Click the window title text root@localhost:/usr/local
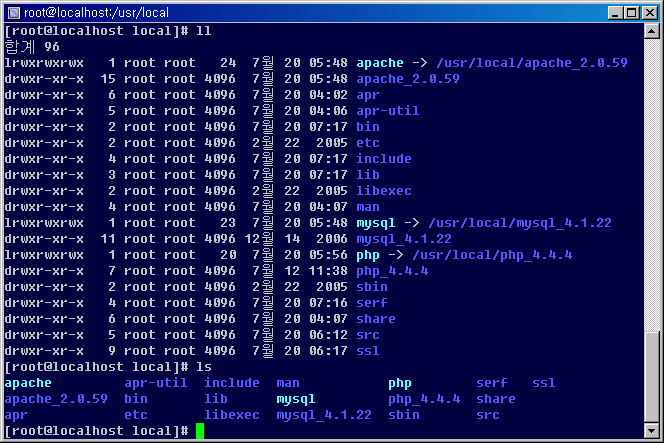Screen dimensions: 664x443 coord(97,13)
